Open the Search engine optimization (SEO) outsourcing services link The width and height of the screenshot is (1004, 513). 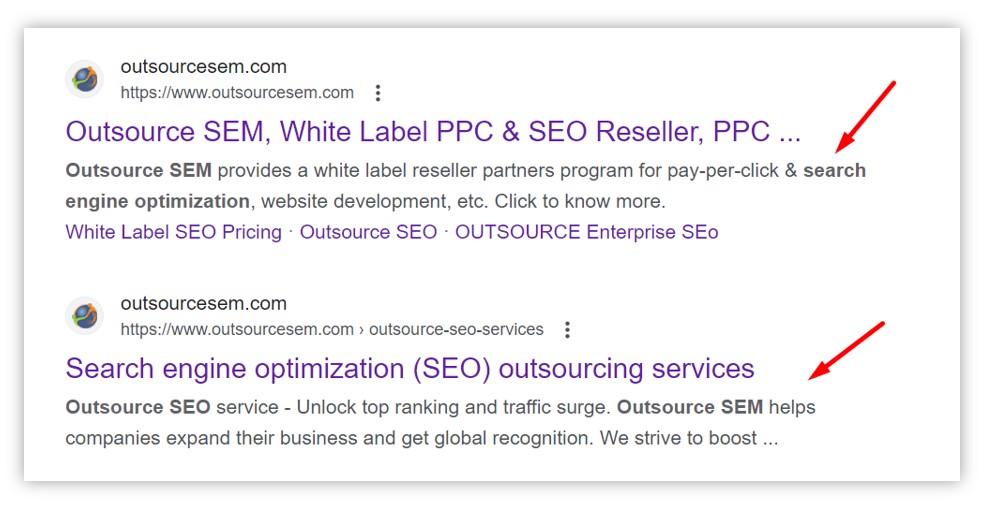point(410,368)
